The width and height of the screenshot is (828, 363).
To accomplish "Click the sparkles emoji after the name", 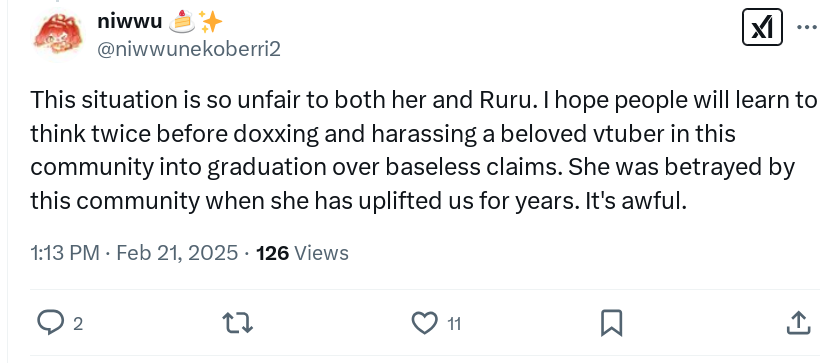I will coord(211,22).
